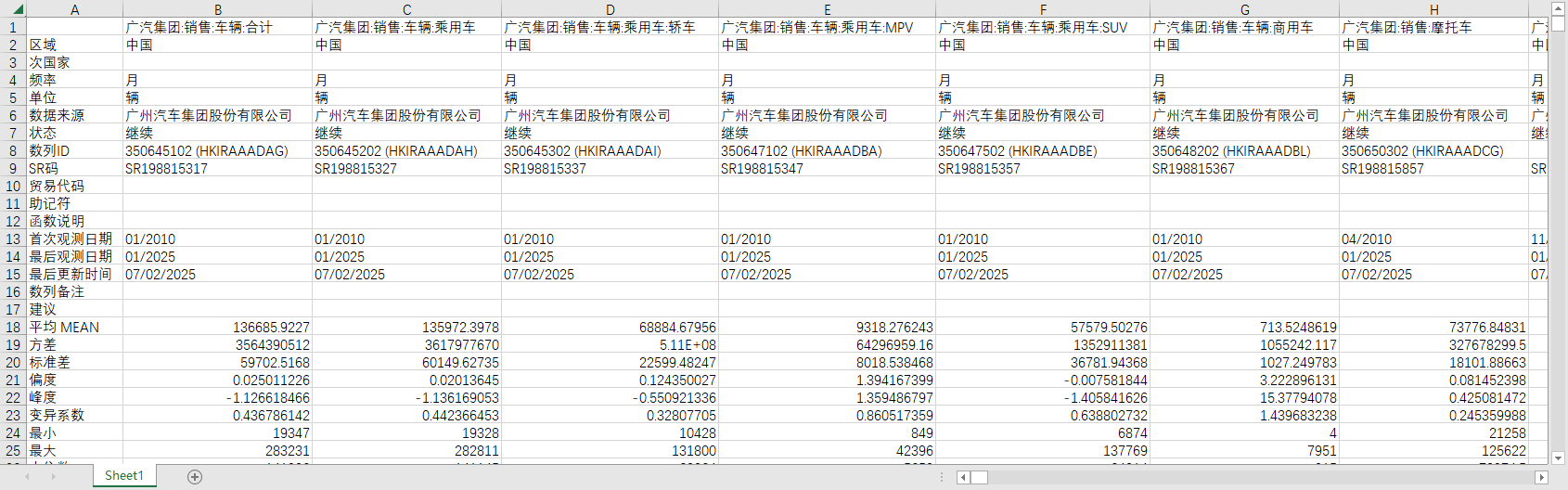
Task: Click cell '350647102 (HKIRAAADBA)'
Action: pyautogui.click(x=827, y=150)
